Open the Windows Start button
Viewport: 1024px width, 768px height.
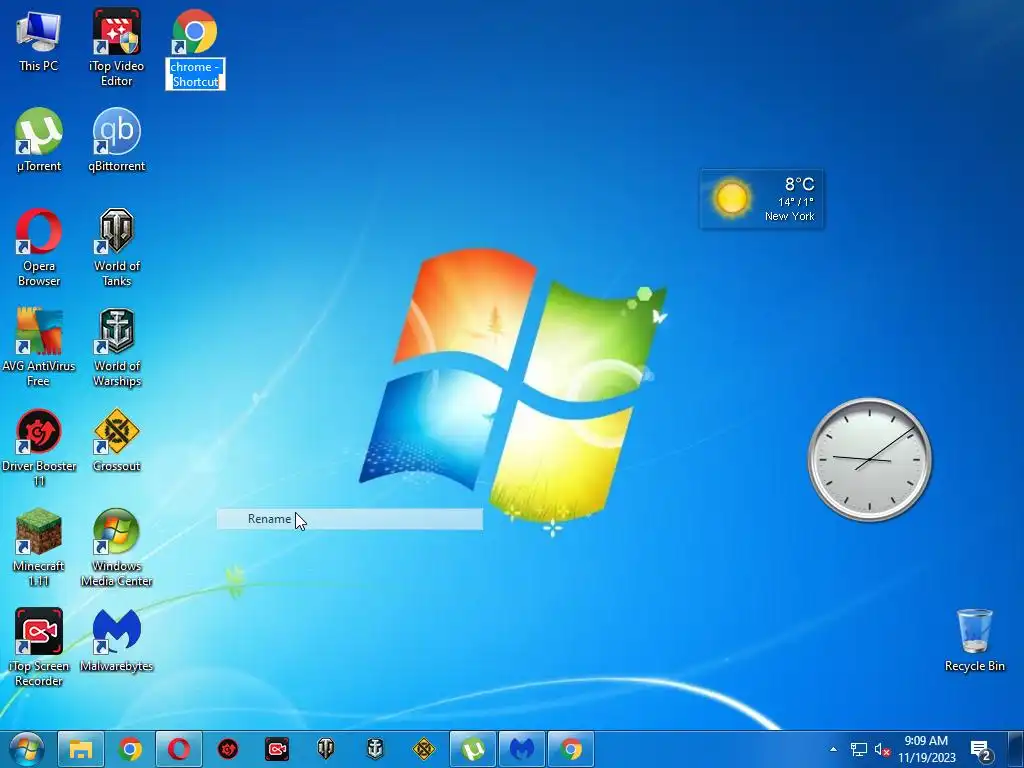[x=25, y=749]
